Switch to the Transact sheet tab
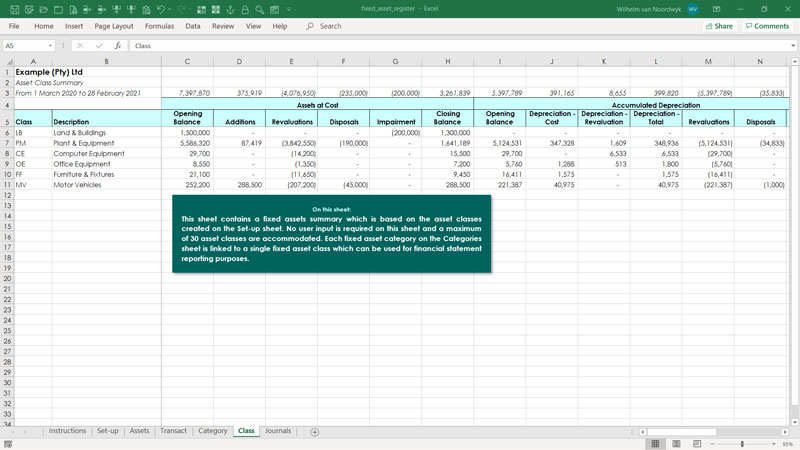The height and width of the screenshot is (450, 800). pos(173,431)
